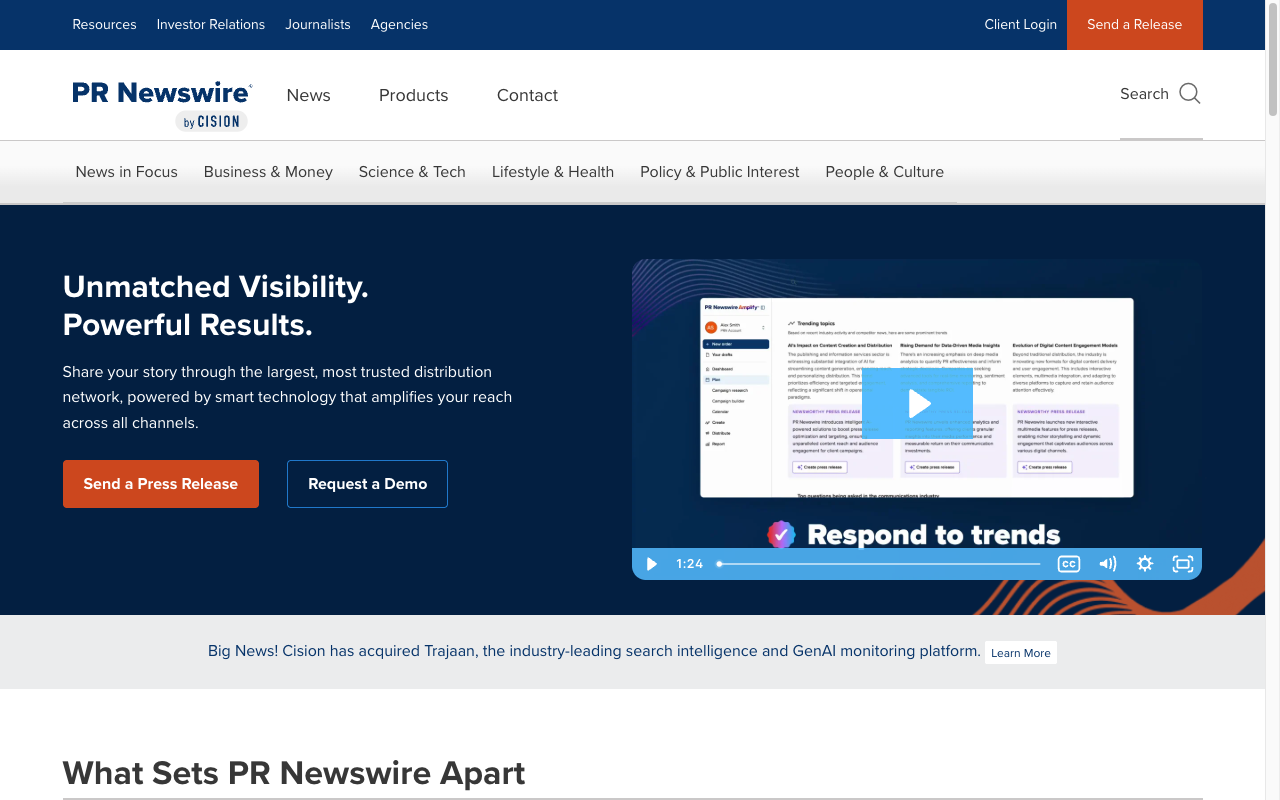
Task: Click the What Sets PR Newswire Apart heading
Action: (x=294, y=773)
